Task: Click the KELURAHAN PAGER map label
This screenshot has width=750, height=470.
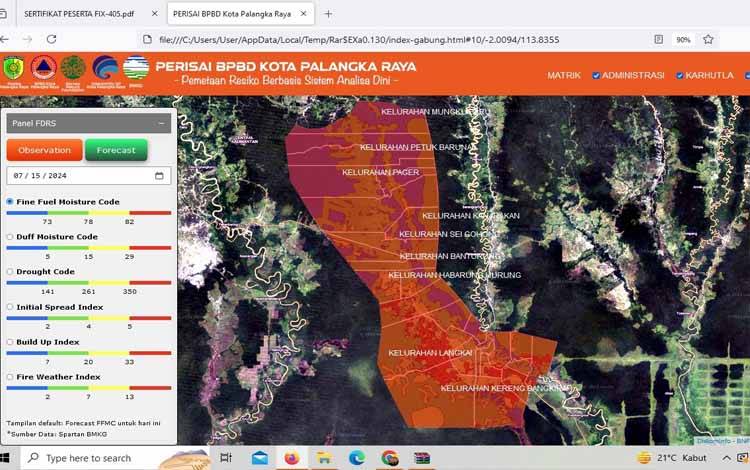Action: tap(381, 172)
